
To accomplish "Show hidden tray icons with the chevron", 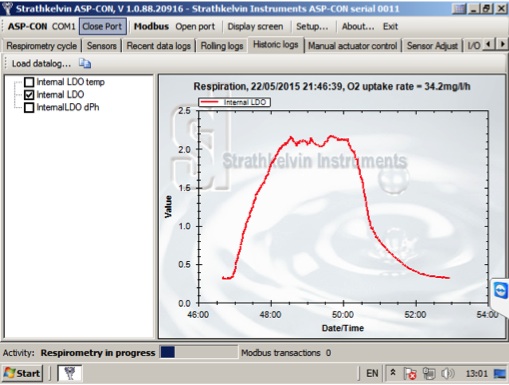I will (x=393, y=373).
